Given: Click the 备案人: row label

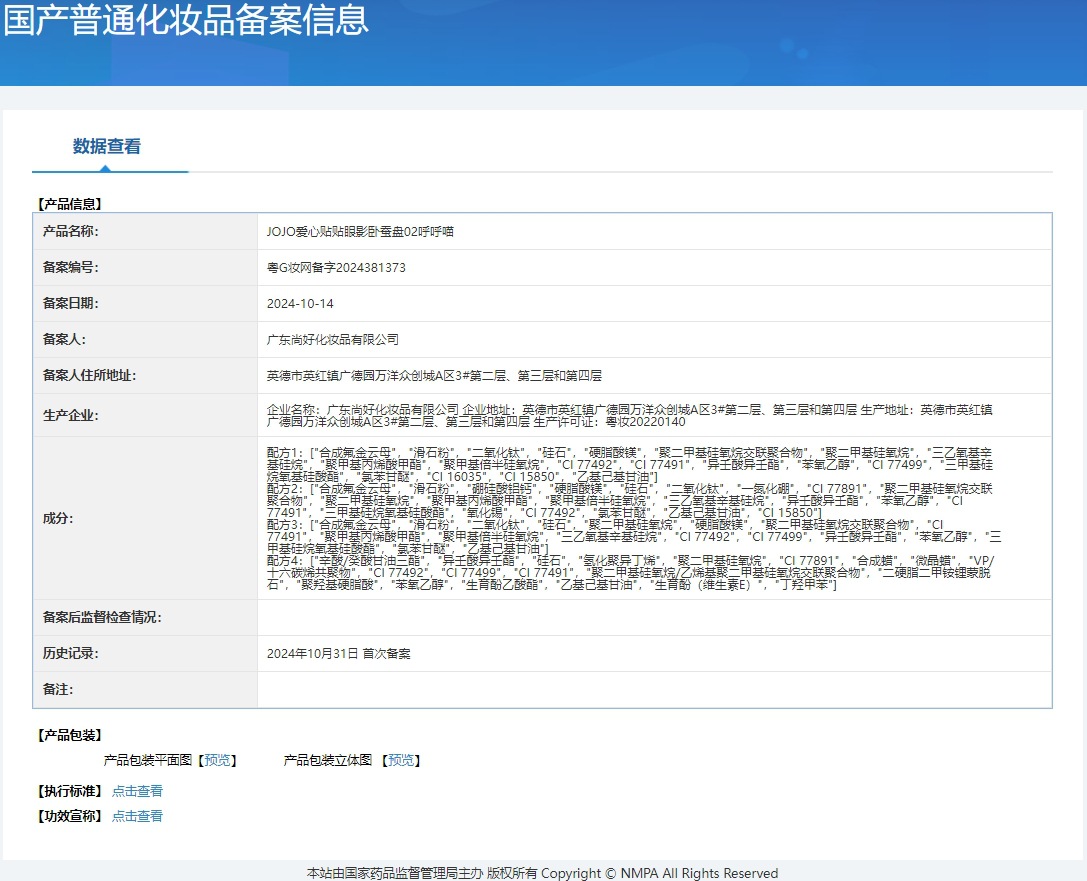Looking at the screenshot, I should pos(64,340).
